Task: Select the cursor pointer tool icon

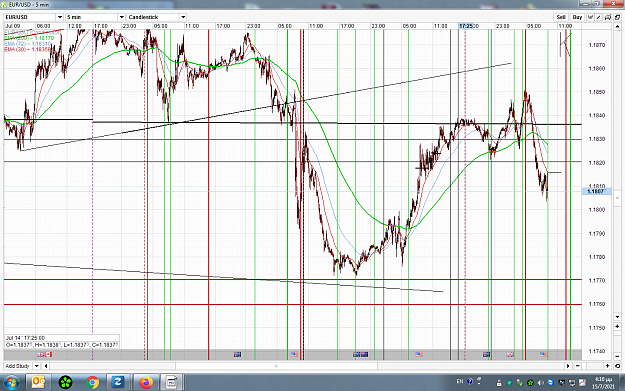Action: coord(590,17)
